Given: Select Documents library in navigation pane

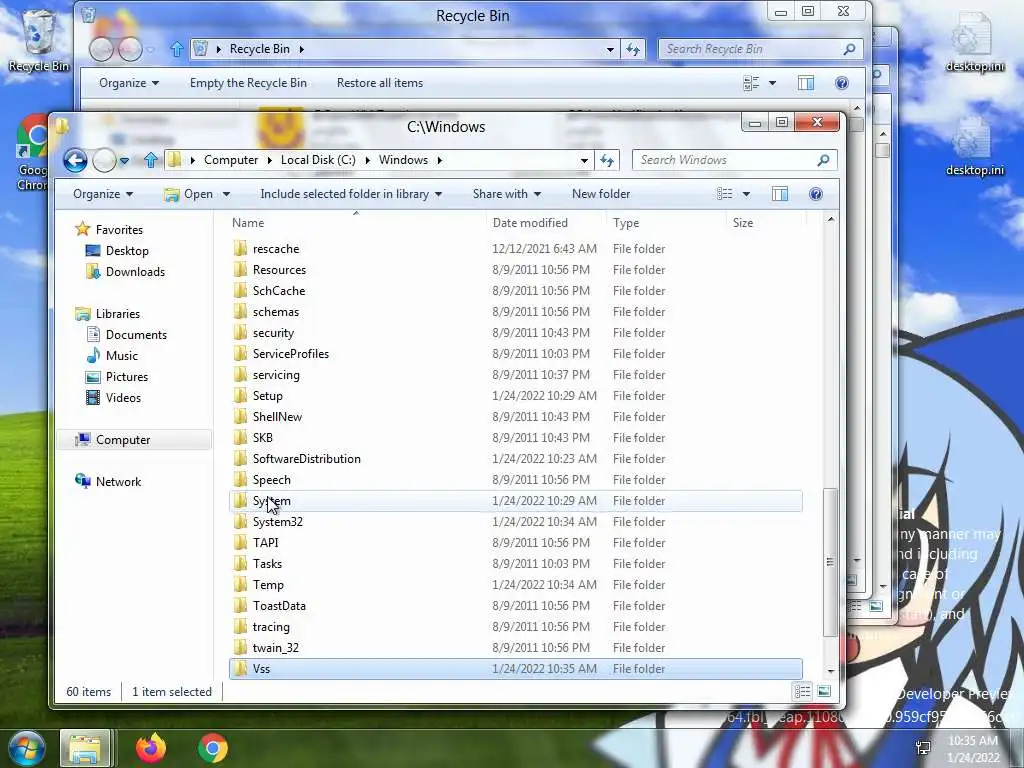Looking at the screenshot, I should point(136,334).
